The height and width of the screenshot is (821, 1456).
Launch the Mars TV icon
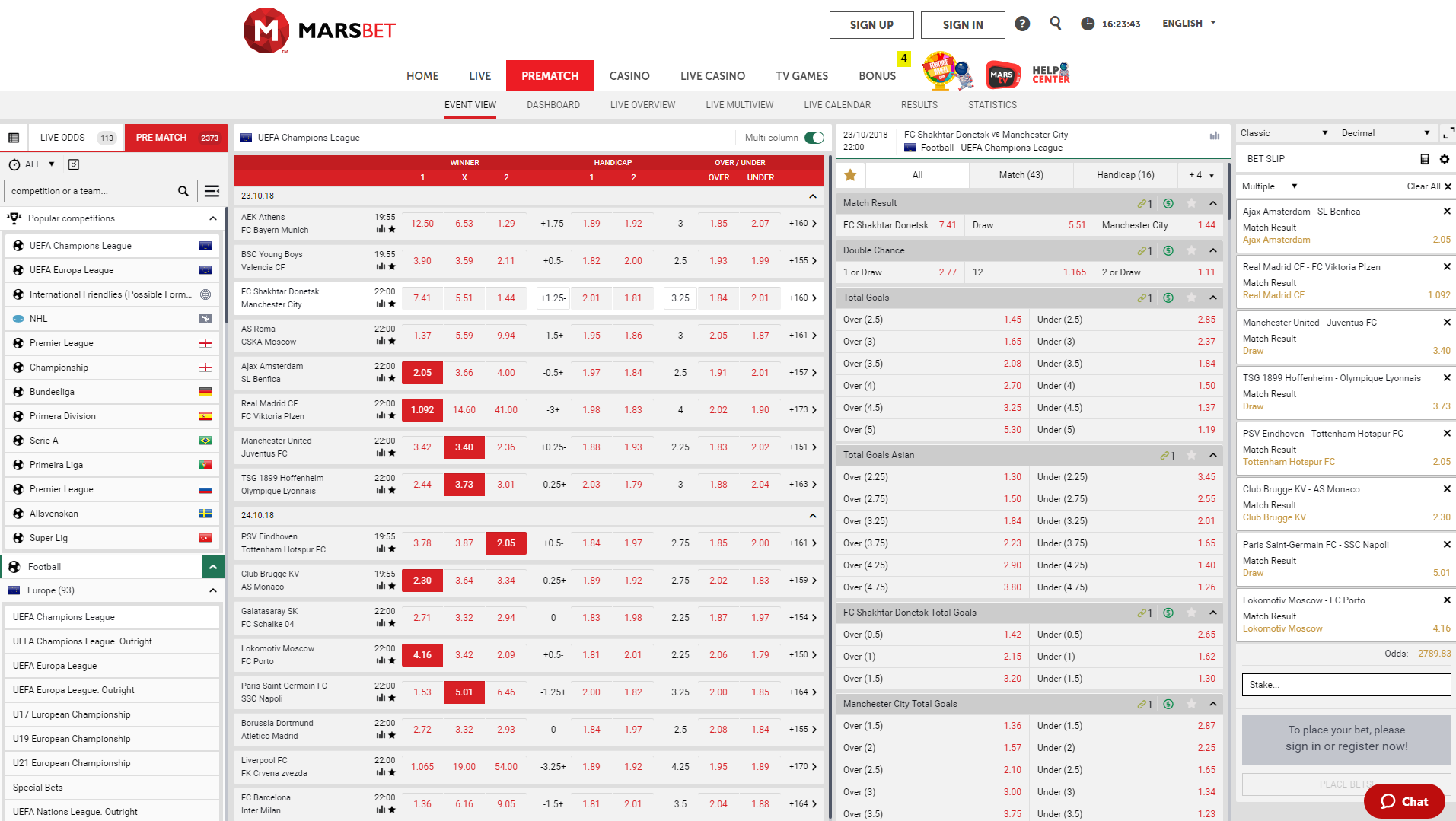coord(1002,75)
